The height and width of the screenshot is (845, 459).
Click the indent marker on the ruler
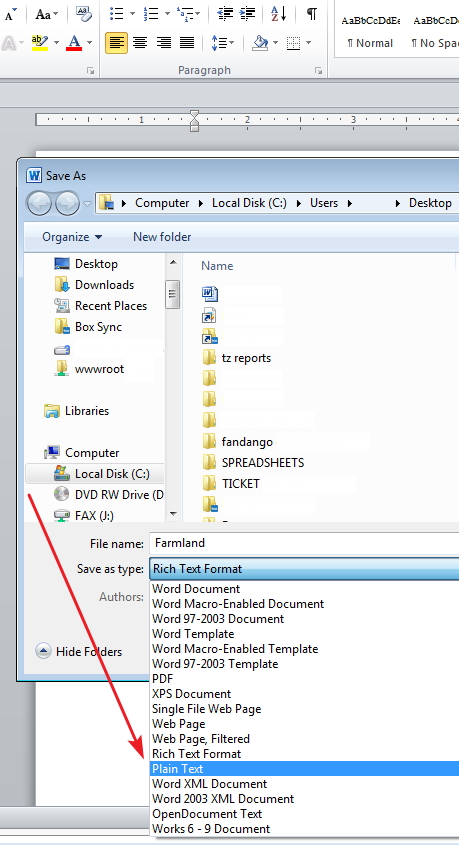click(x=194, y=121)
